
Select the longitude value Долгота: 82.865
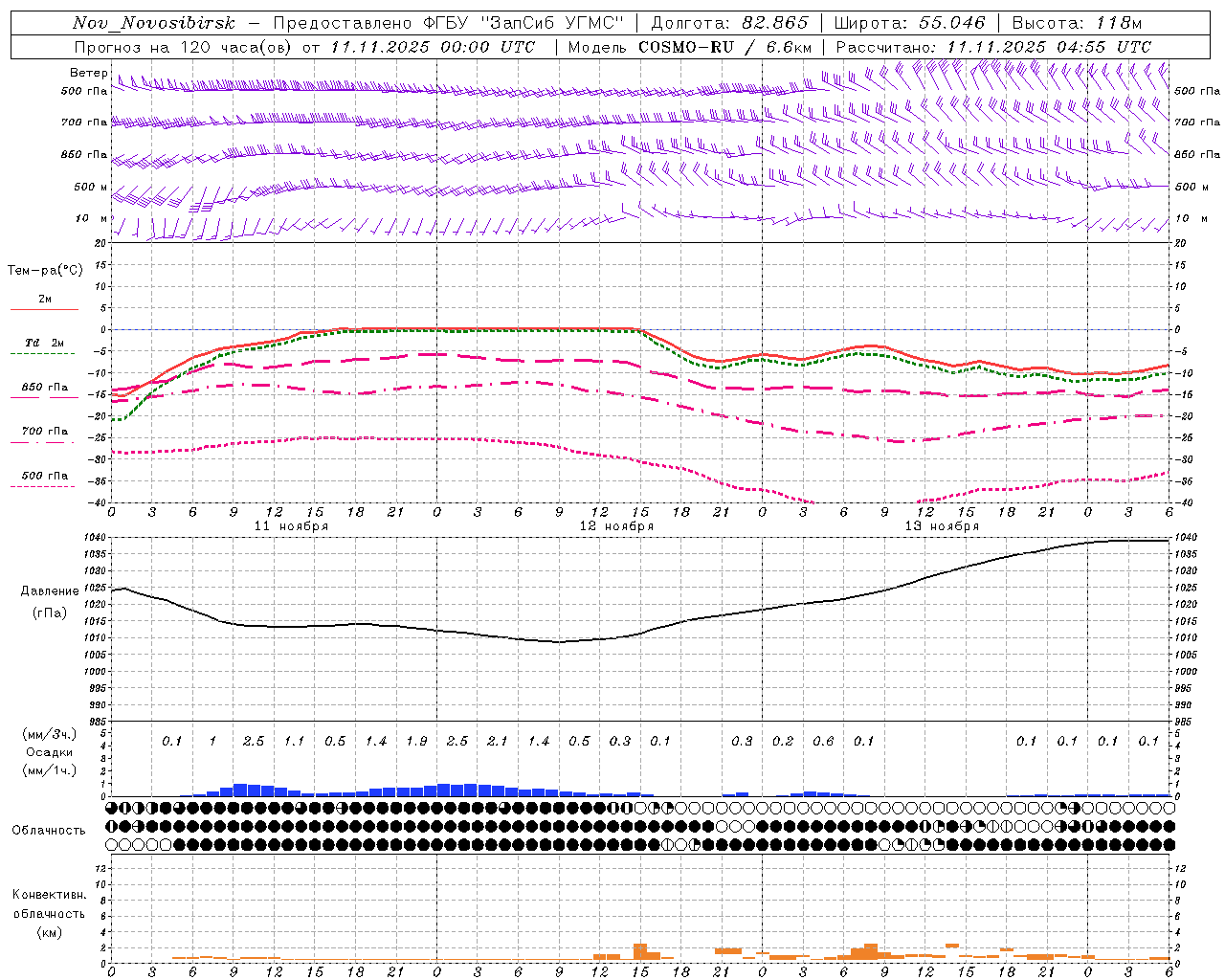pyautogui.click(x=730, y=23)
